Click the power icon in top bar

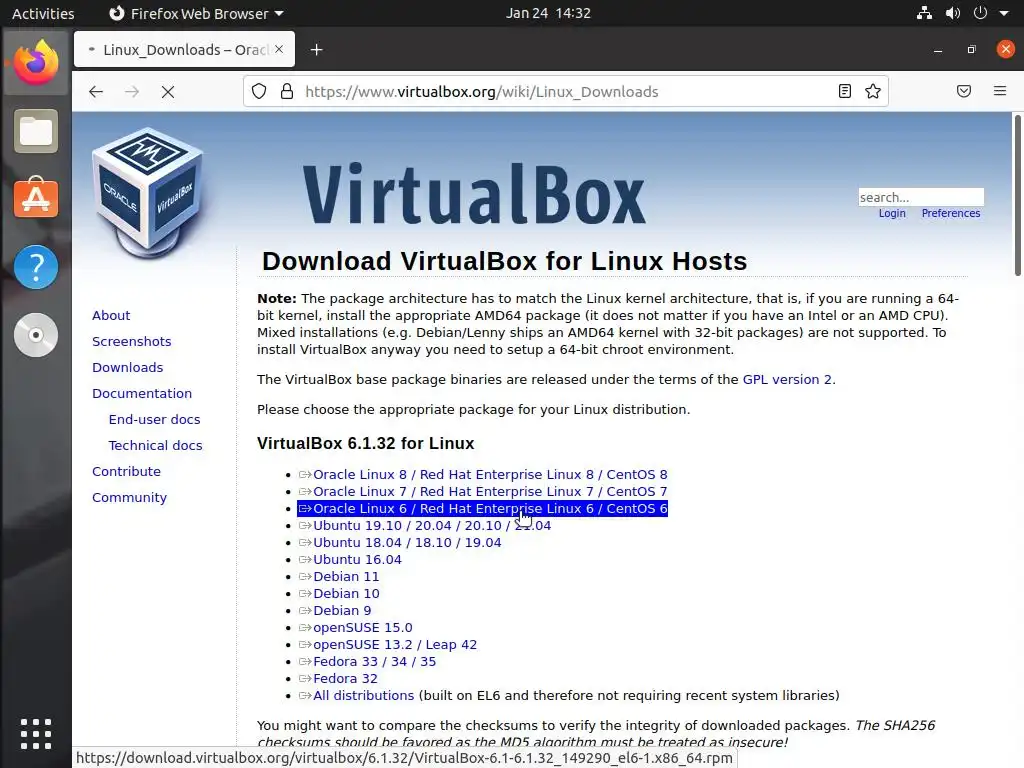point(980,13)
